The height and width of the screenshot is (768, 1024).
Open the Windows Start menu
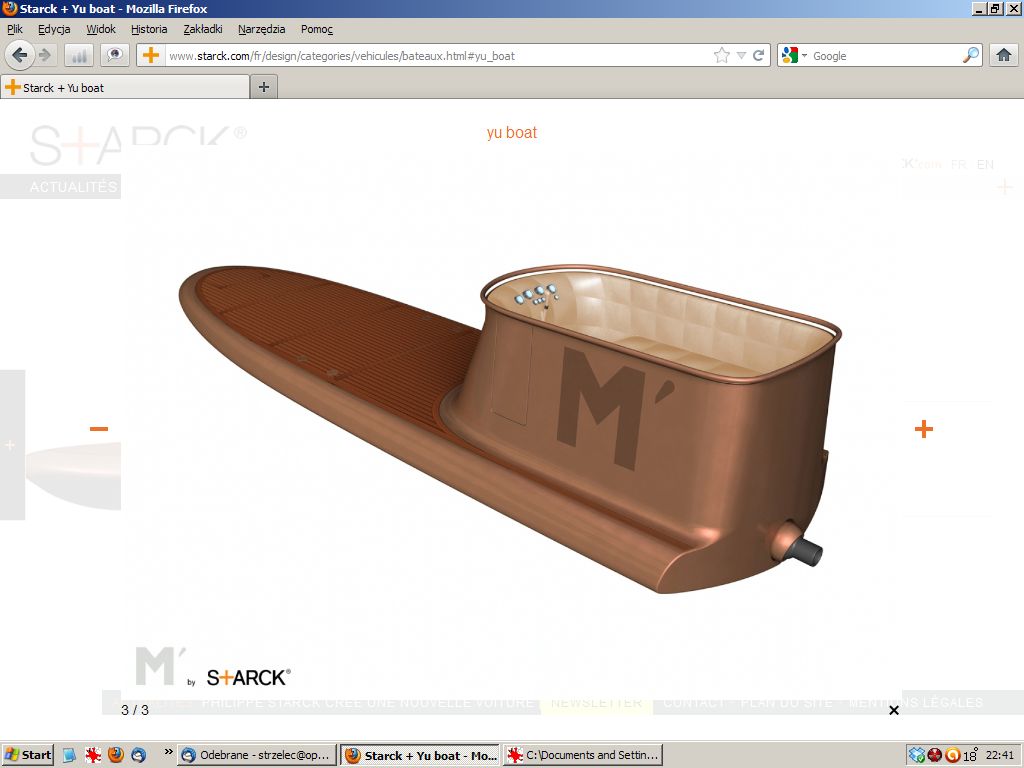[27, 756]
